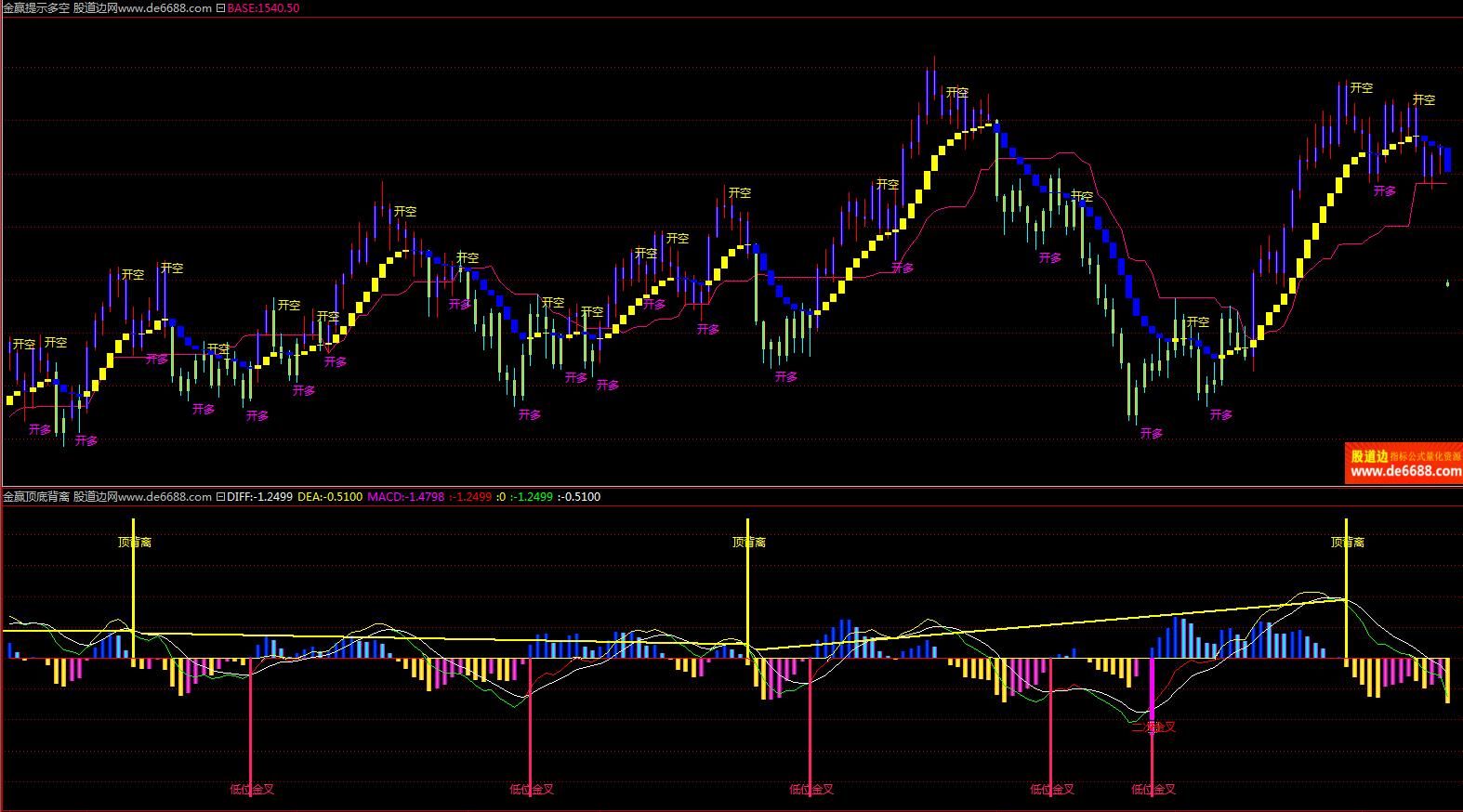1463x812 pixels.
Task: Select the 金赢顶底背离 indicator title
Action: click(x=36, y=497)
